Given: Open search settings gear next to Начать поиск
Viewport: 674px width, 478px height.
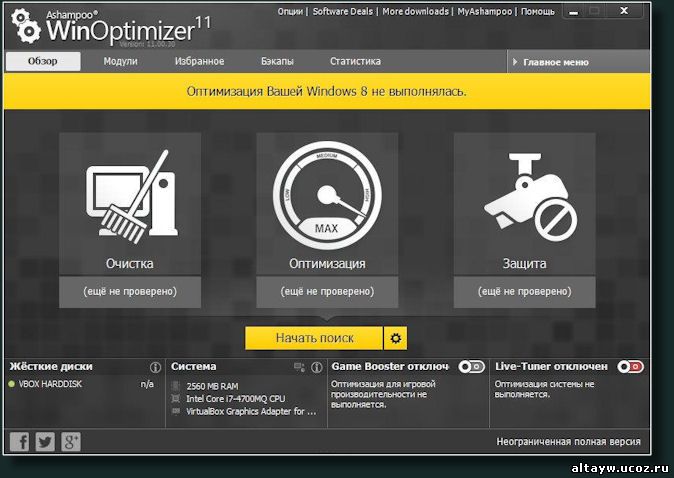Looking at the screenshot, I should (x=395, y=338).
